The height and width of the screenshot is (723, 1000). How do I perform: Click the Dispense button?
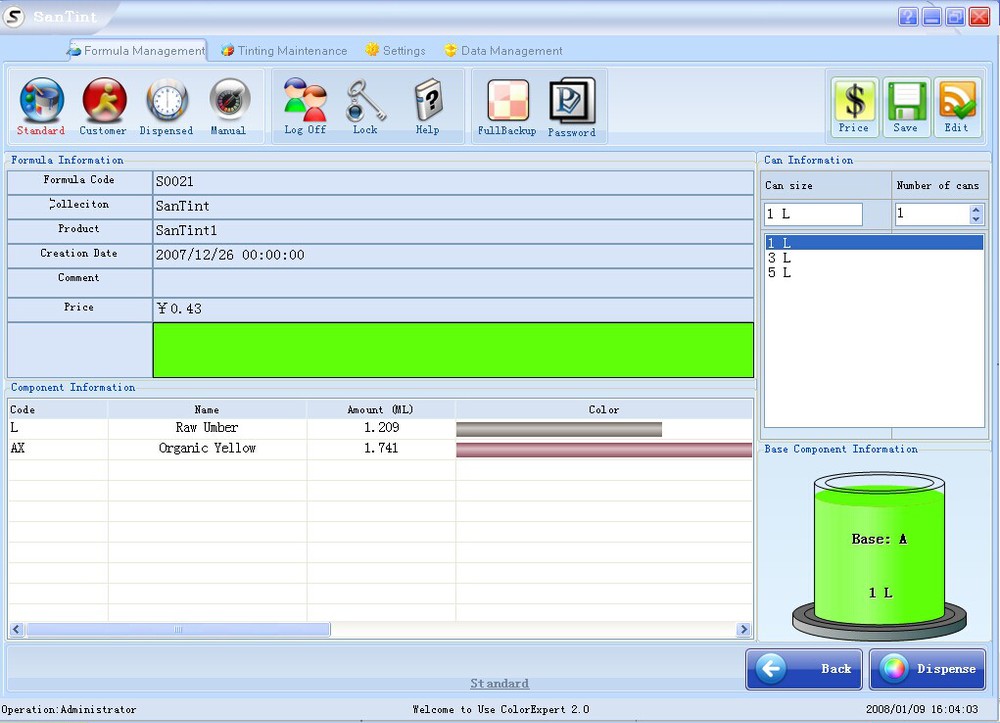point(928,669)
